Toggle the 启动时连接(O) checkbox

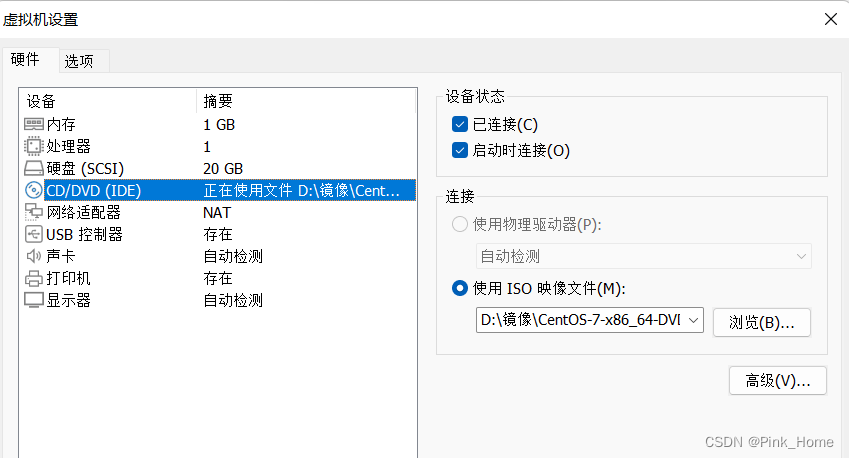pyautogui.click(x=460, y=150)
